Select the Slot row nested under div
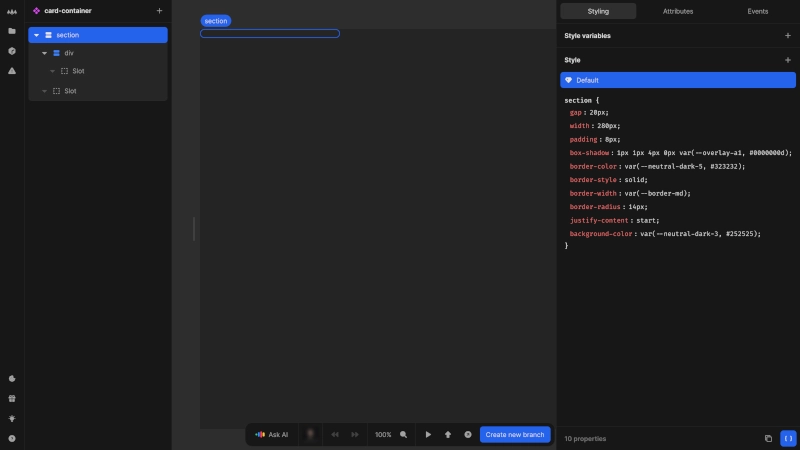The width and height of the screenshot is (800, 450). [98, 71]
